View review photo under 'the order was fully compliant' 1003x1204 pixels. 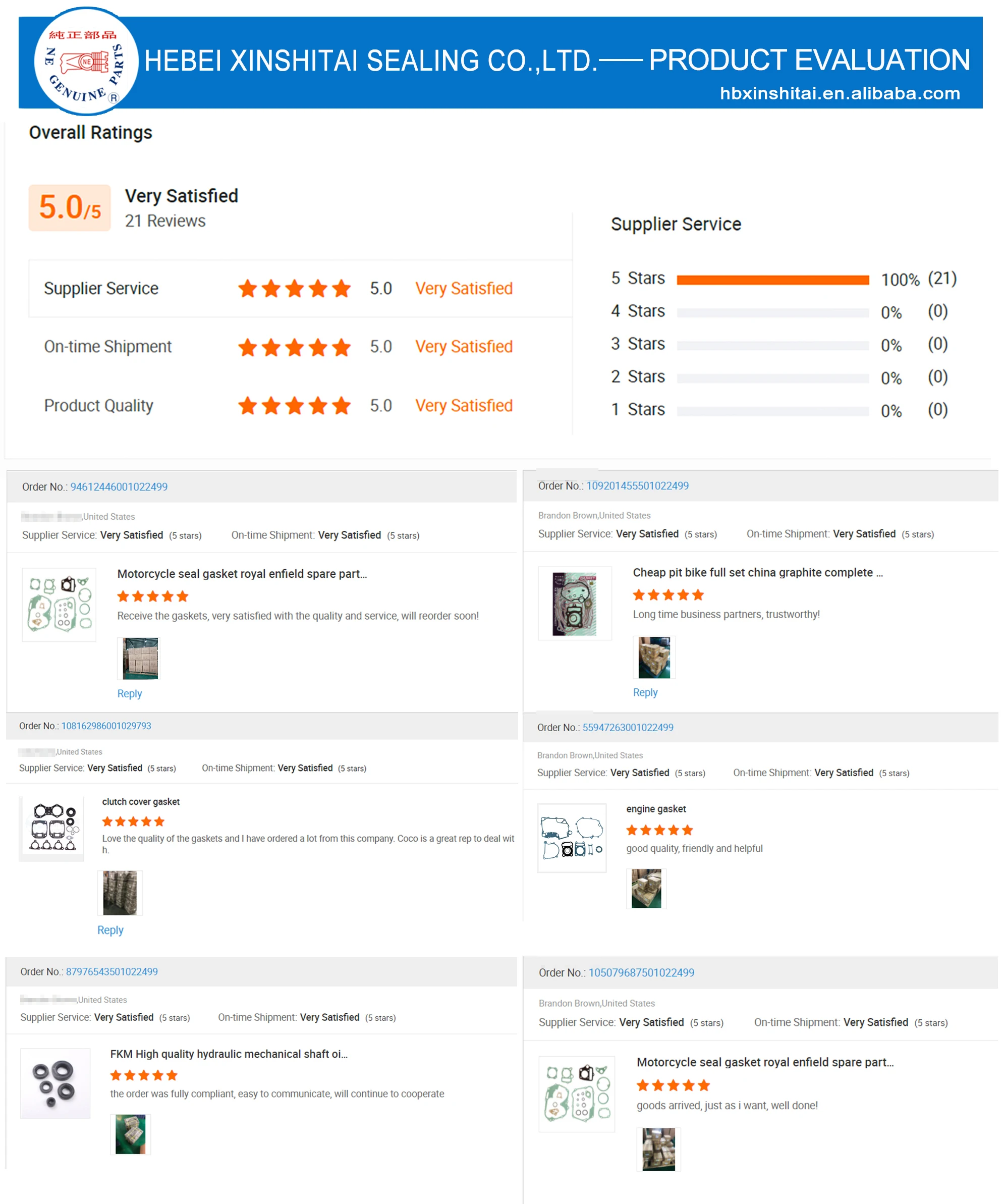click(x=130, y=1134)
